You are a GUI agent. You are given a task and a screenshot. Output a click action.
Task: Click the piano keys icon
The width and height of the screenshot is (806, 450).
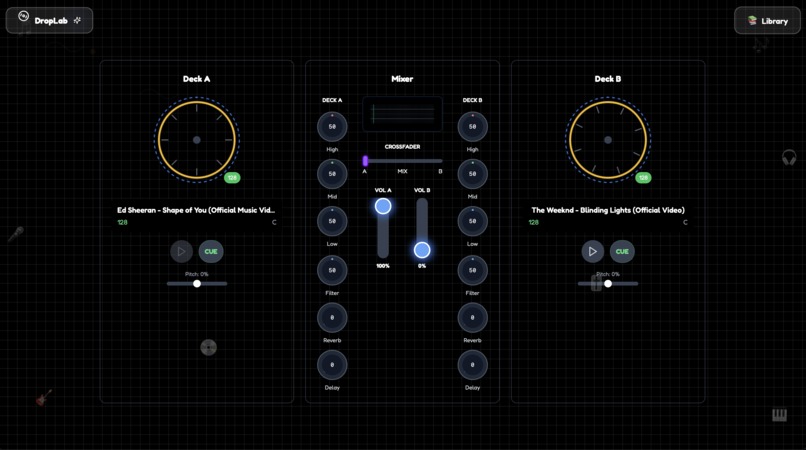tap(779, 415)
